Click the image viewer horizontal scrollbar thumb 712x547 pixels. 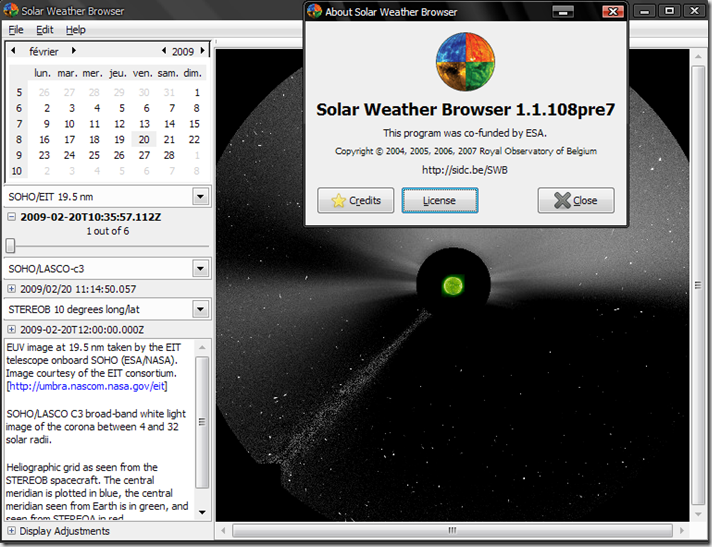(x=452, y=530)
